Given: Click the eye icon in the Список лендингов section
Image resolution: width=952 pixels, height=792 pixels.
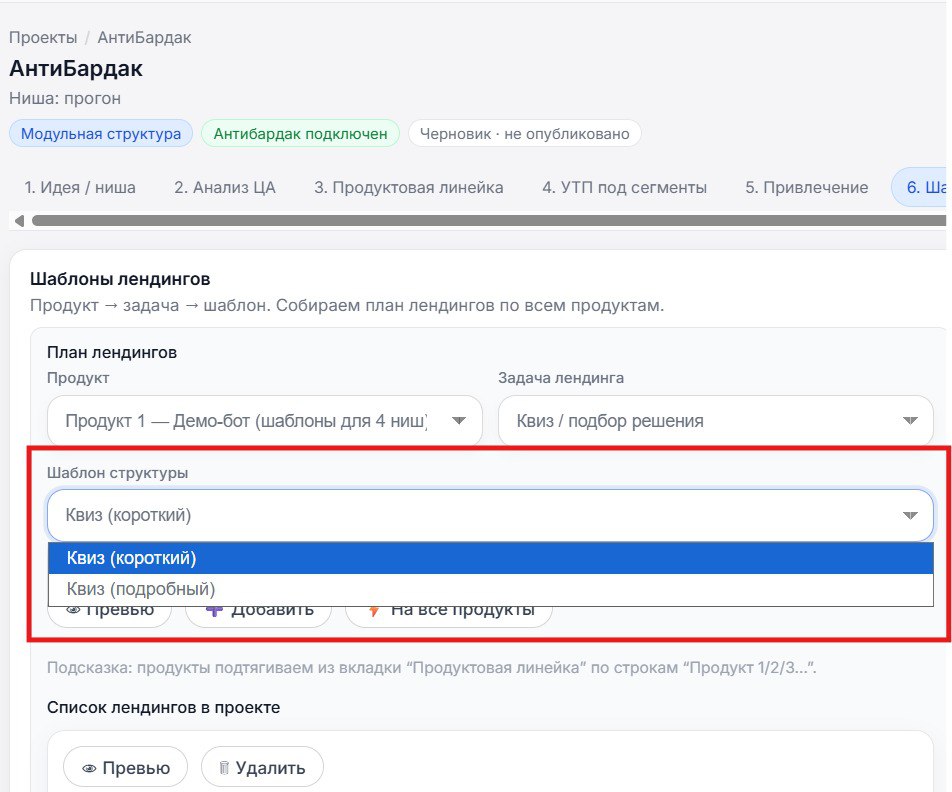Looking at the screenshot, I should click(x=91, y=766).
